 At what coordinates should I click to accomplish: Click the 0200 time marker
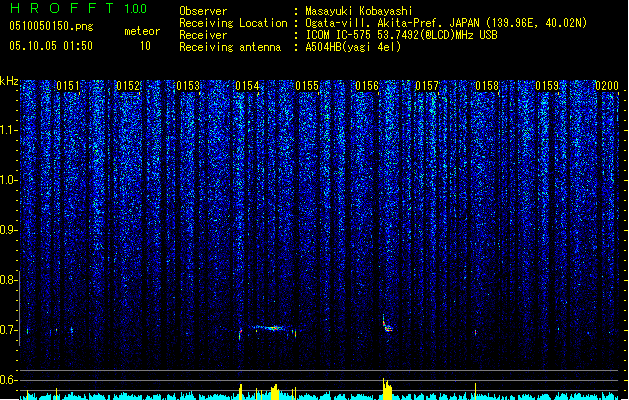pyautogui.click(x=607, y=86)
